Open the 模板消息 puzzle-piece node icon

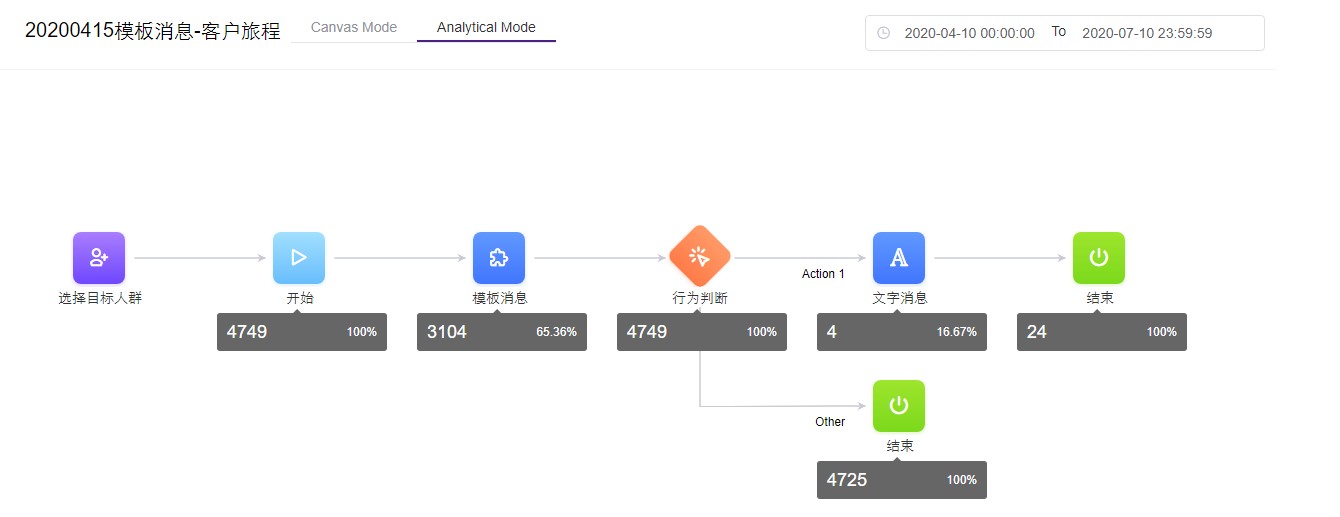click(x=499, y=258)
